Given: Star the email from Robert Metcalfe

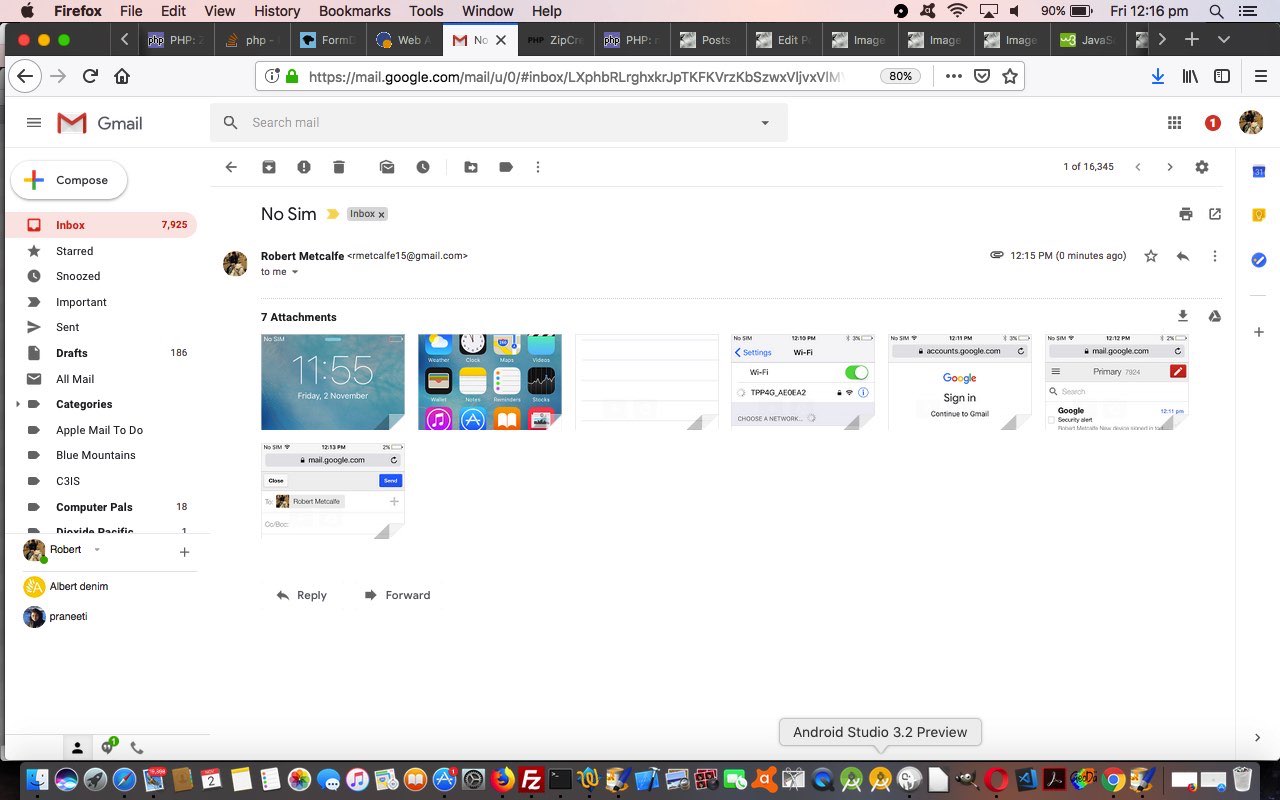Looking at the screenshot, I should coord(1151,256).
